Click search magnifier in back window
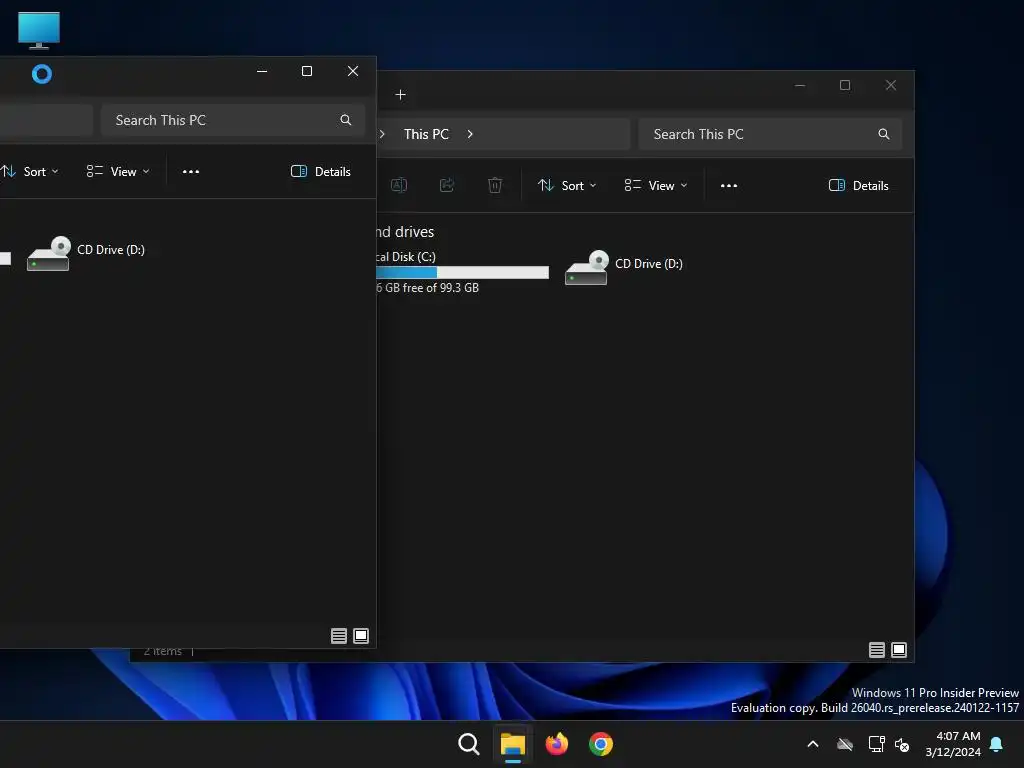 [884, 134]
